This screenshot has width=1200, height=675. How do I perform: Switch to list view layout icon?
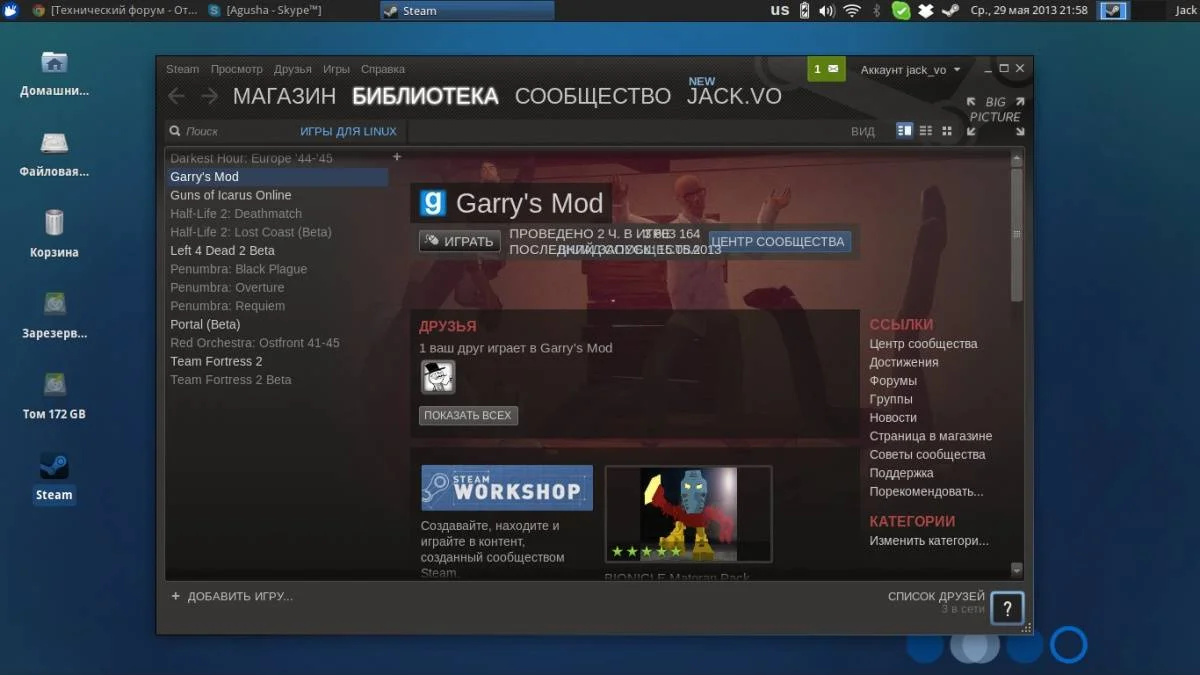coord(926,131)
